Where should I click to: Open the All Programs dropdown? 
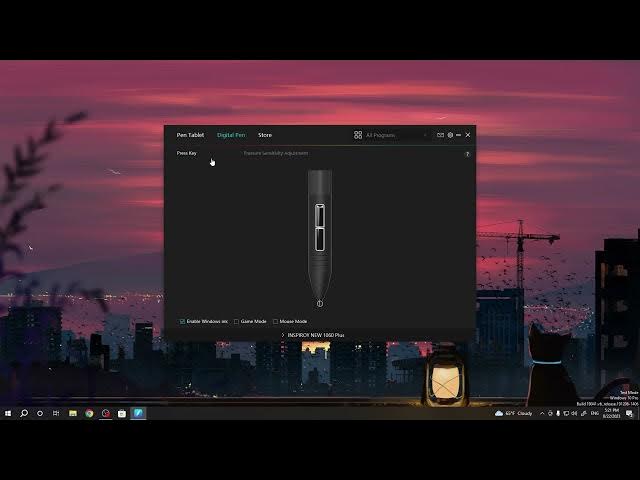[x=396, y=135]
